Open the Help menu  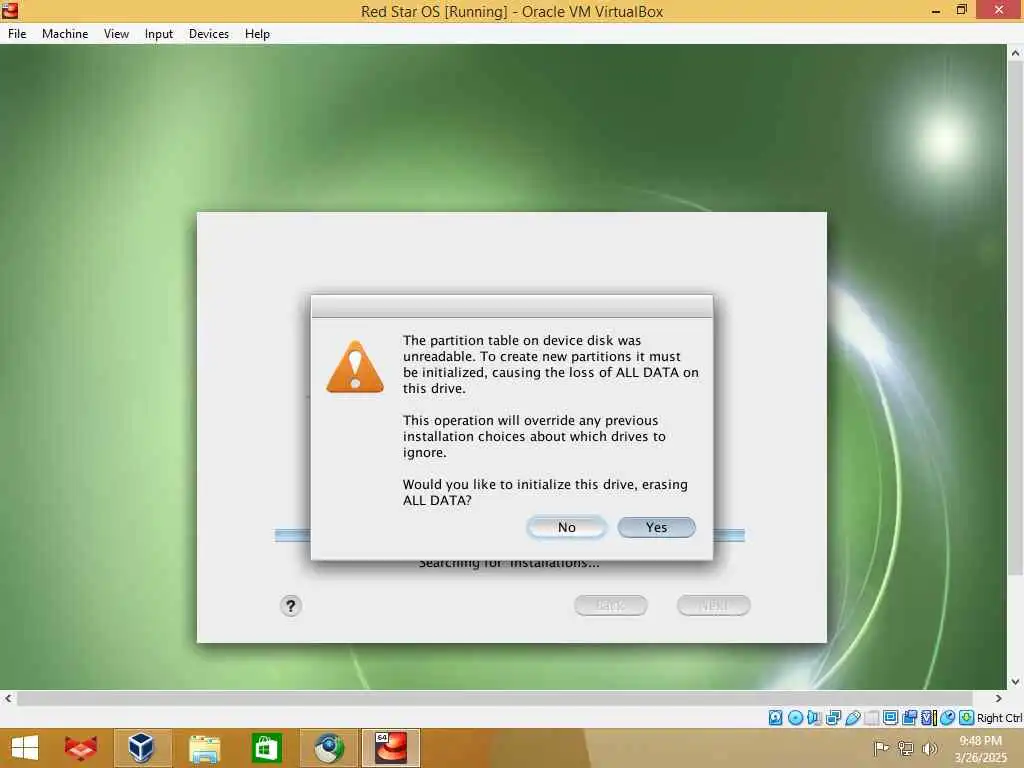tap(257, 34)
